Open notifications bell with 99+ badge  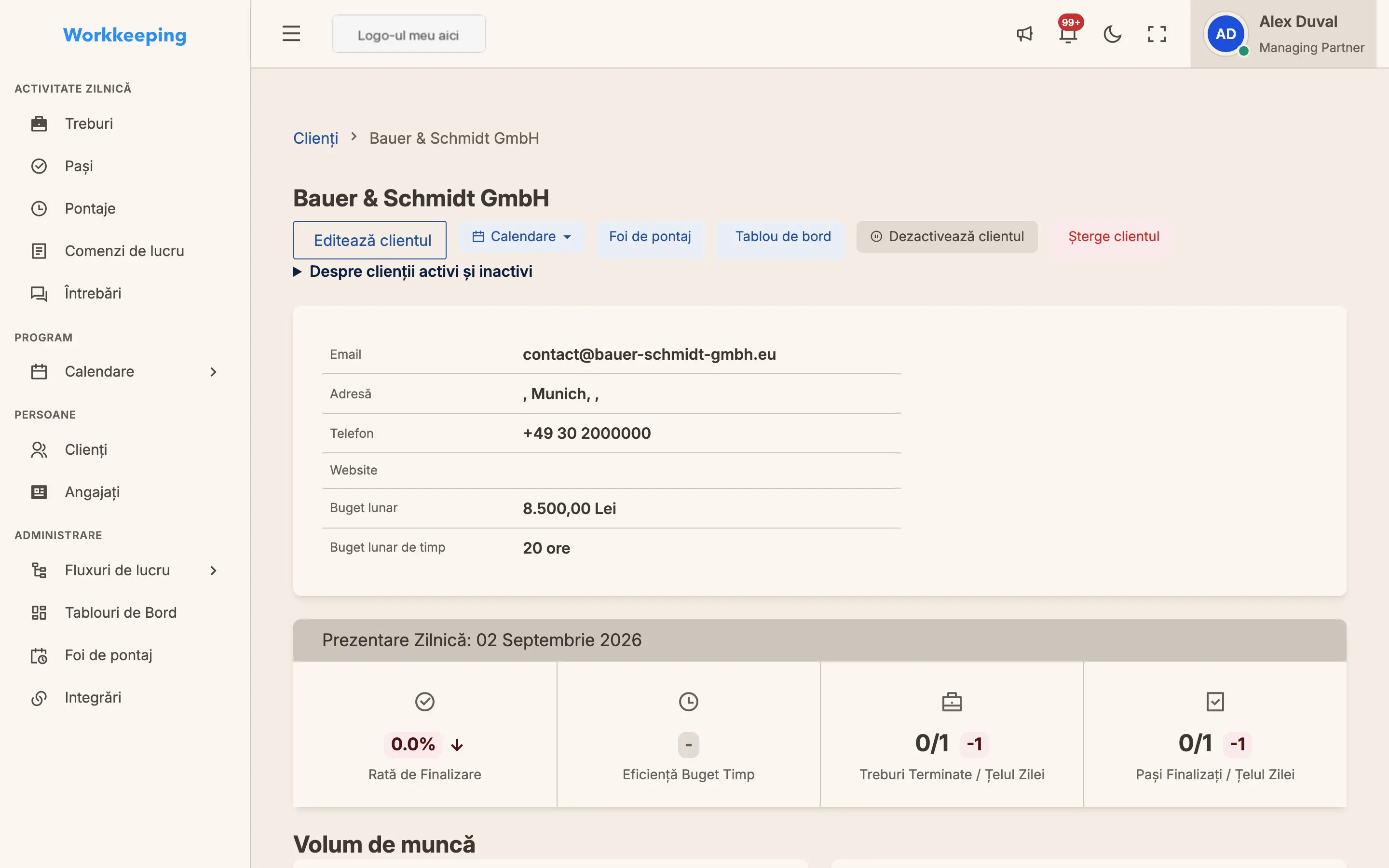(1068, 34)
